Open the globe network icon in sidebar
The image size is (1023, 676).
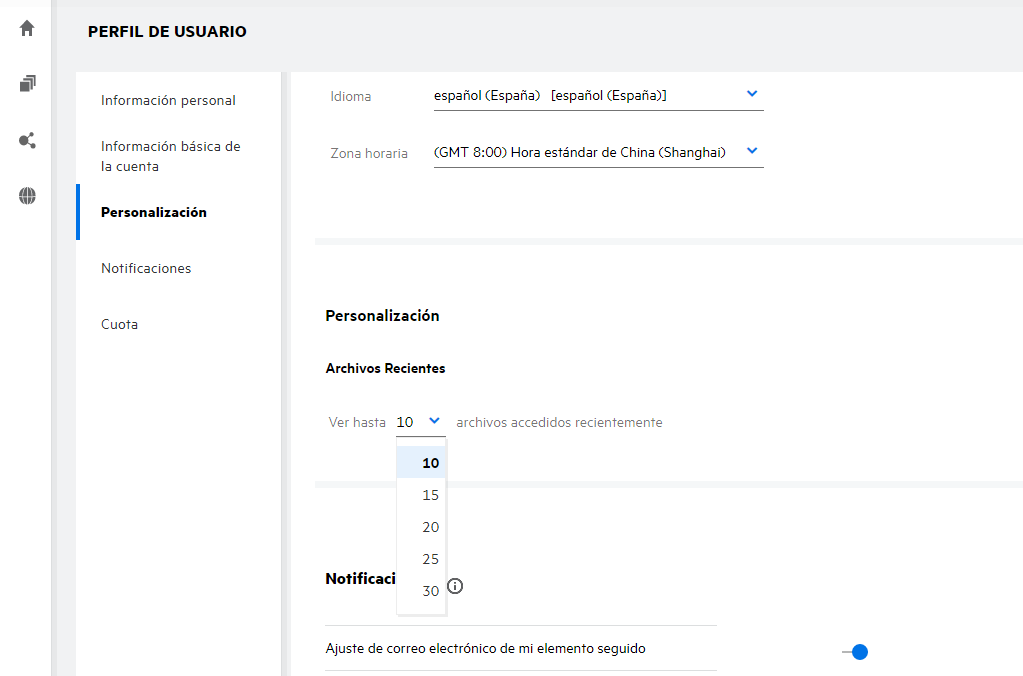[27, 196]
